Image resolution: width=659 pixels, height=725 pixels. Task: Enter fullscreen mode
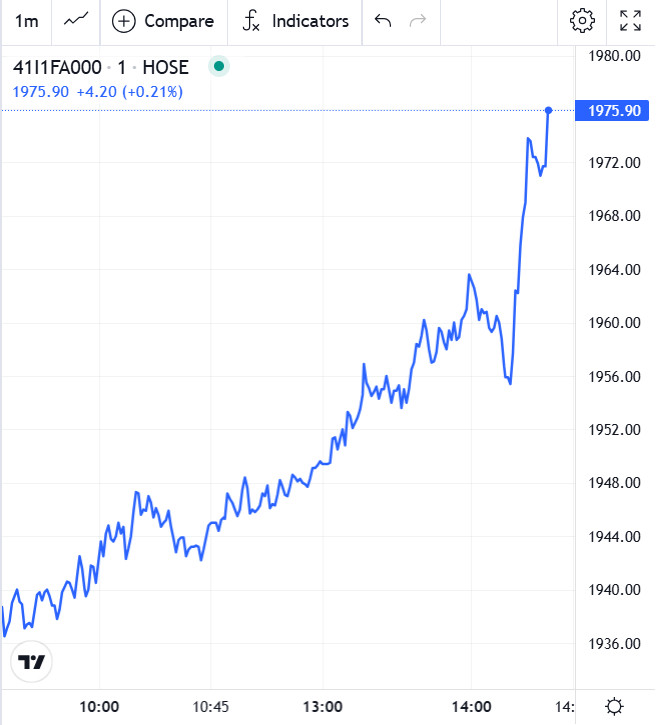click(630, 21)
